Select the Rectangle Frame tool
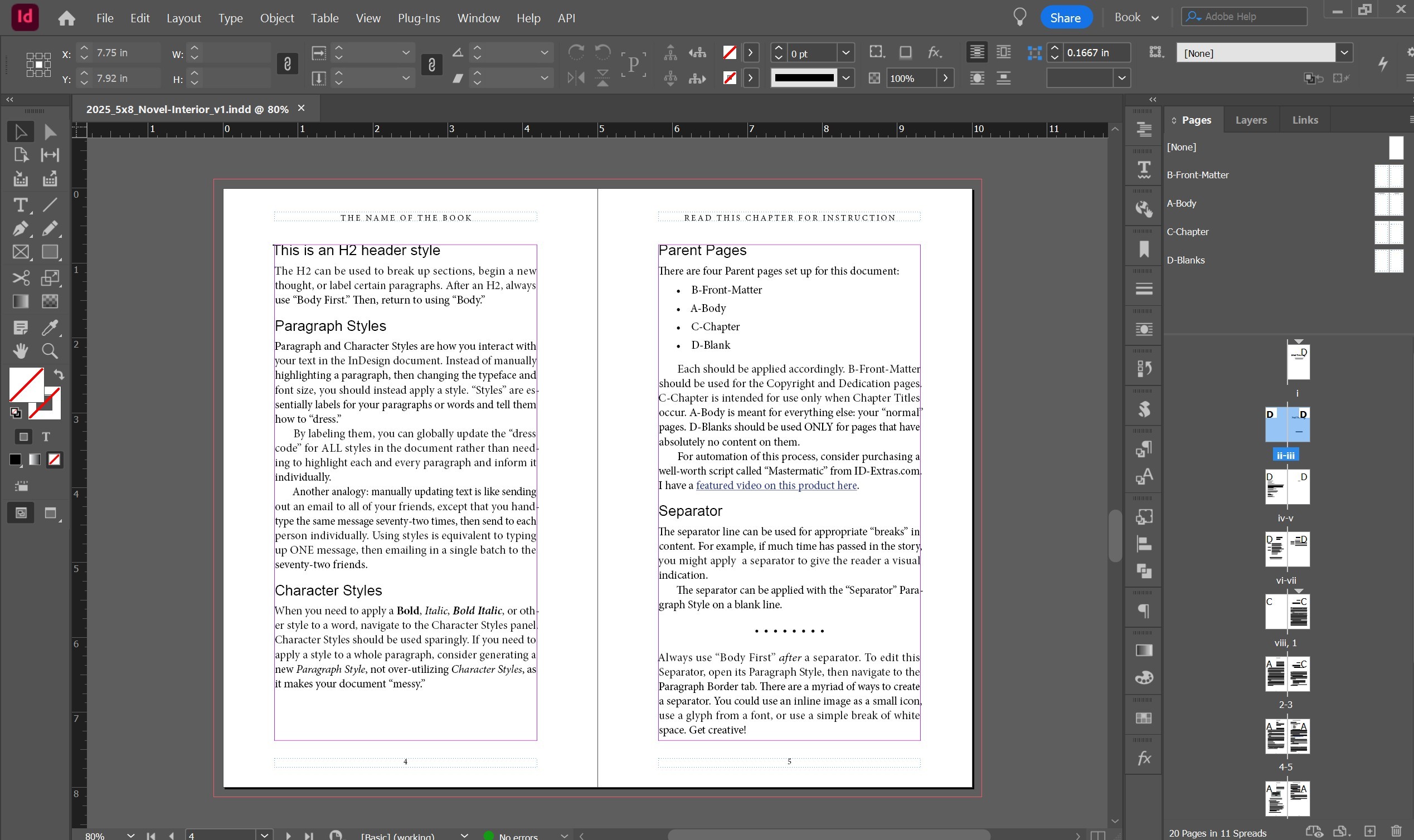The width and height of the screenshot is (1414, 840). (21, 252)
